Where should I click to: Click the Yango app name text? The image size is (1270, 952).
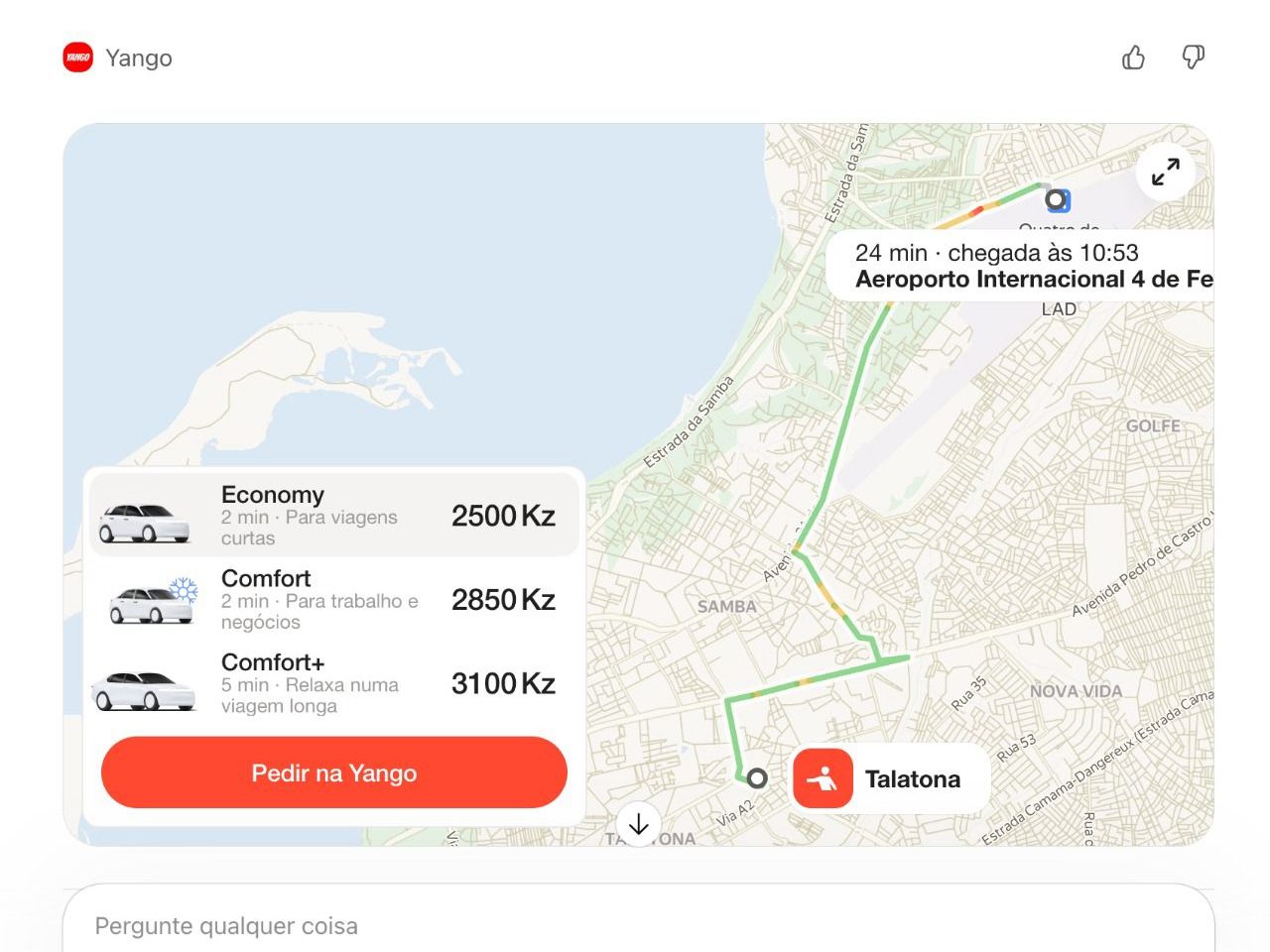tap(139, 58)
